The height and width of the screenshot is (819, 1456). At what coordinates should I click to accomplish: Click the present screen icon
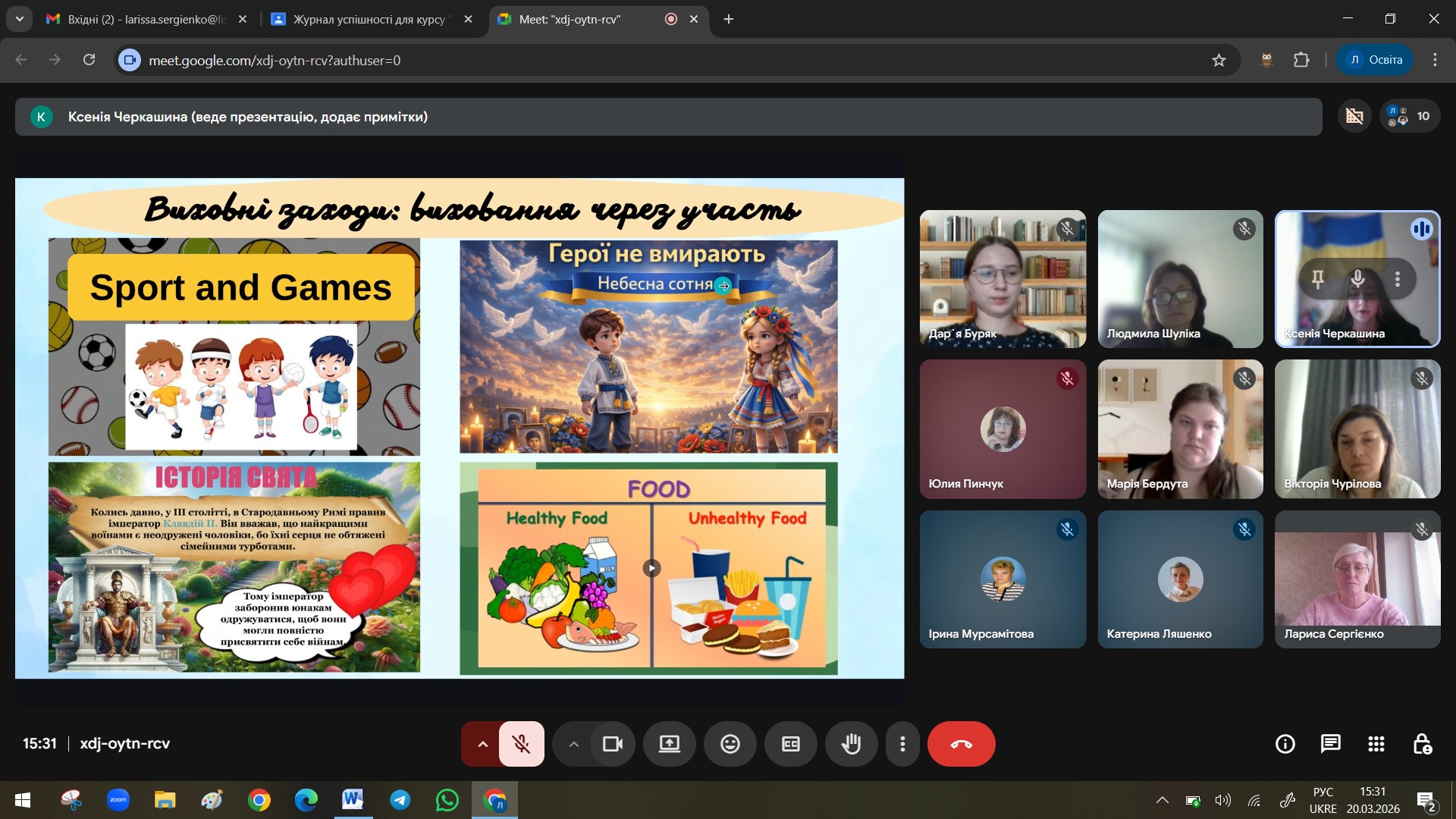coord(669,744)
